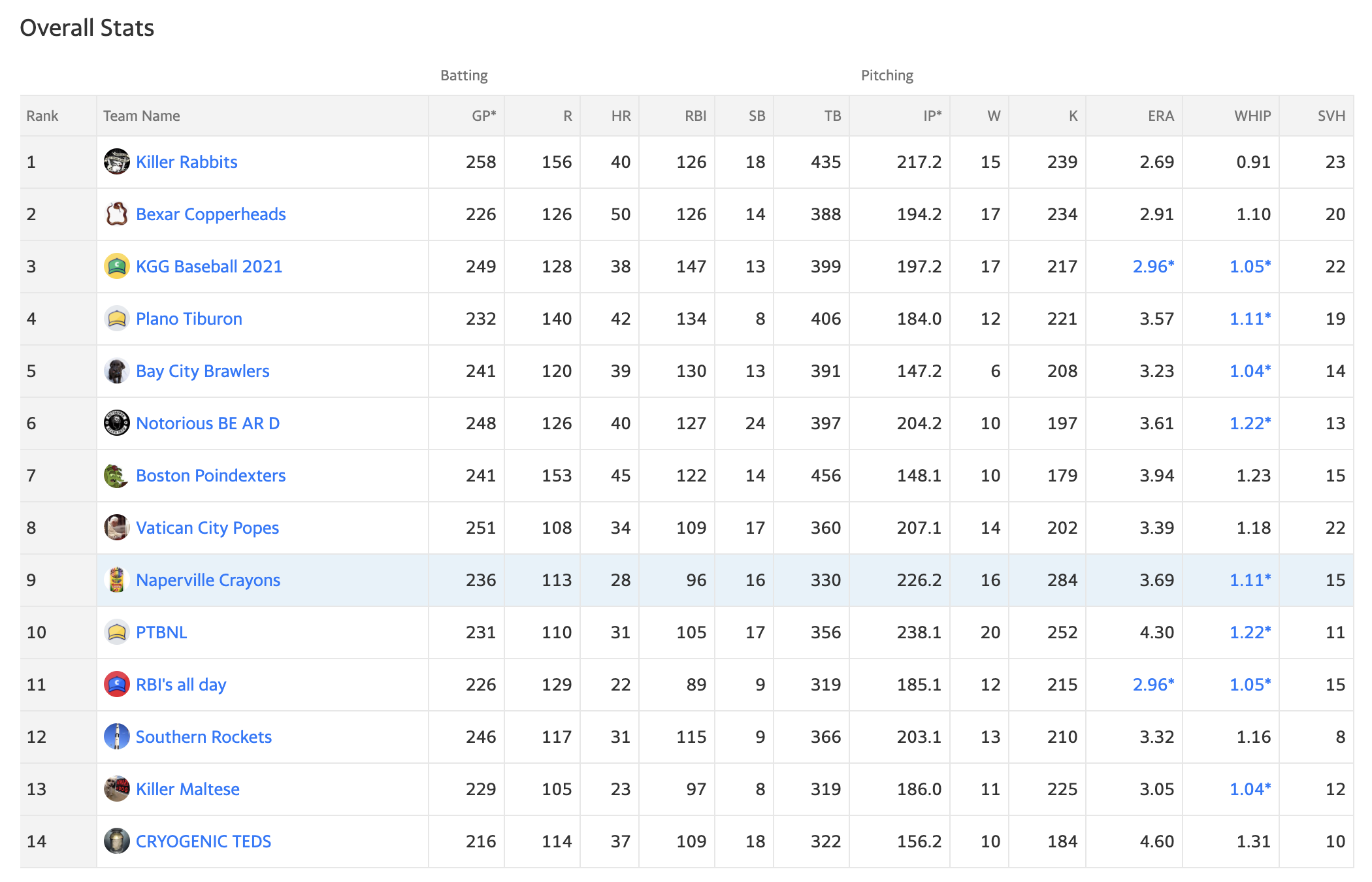This screenshot has height=882, width=1372.
Task: Click the ERA column header
Action: click(x=1161, y=116)
